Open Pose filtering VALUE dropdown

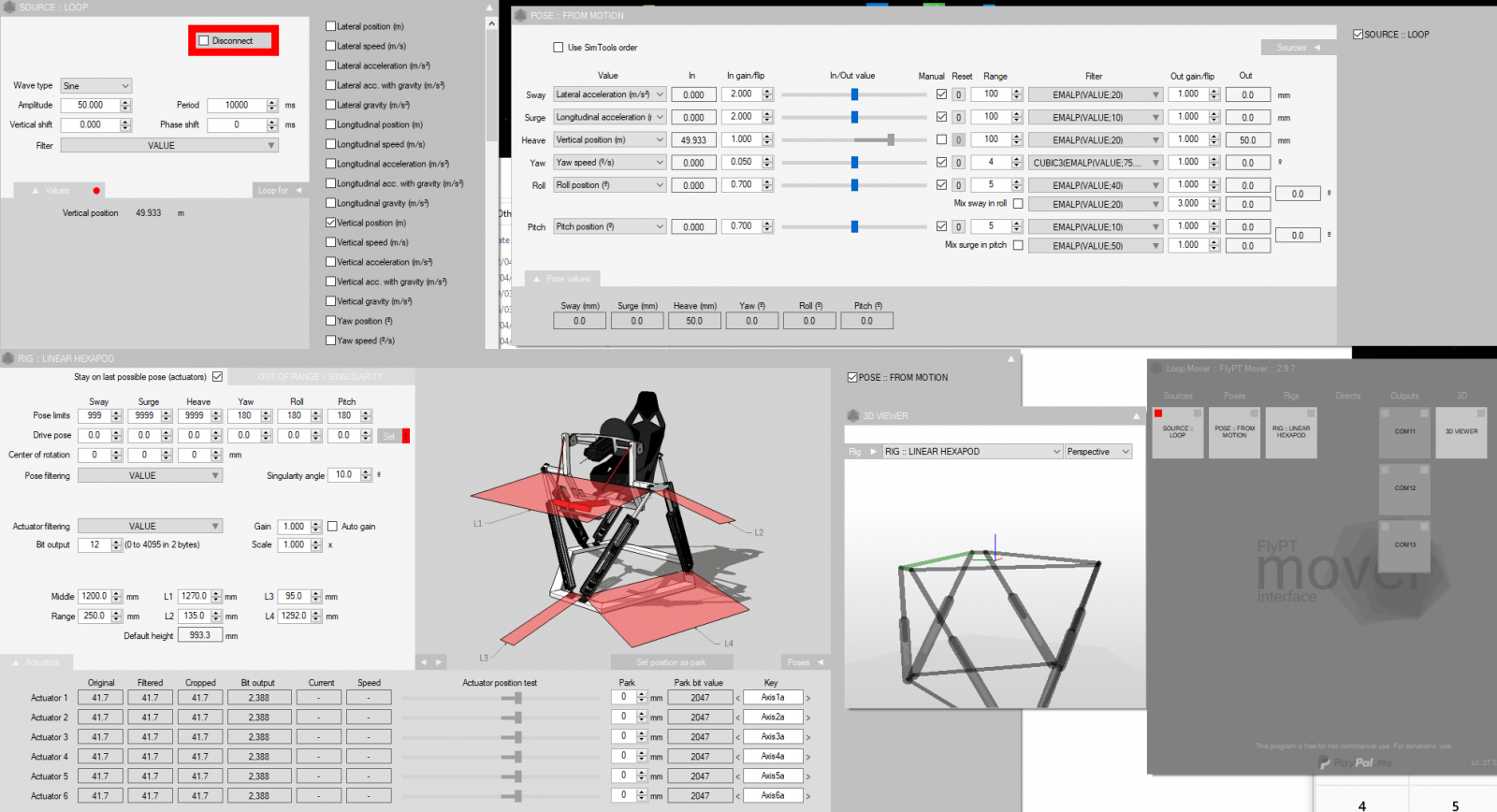[150, 475]
